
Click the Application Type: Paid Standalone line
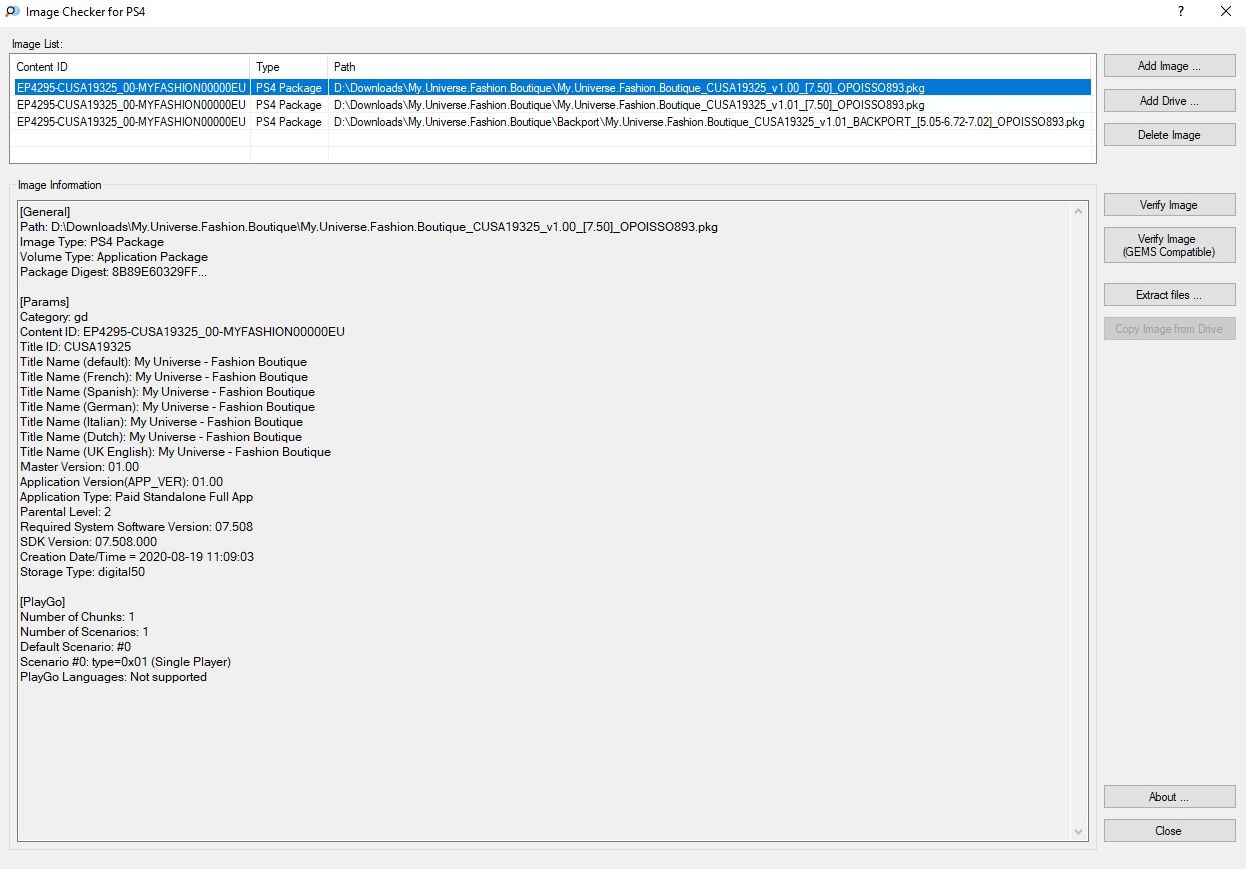point(136,497)
